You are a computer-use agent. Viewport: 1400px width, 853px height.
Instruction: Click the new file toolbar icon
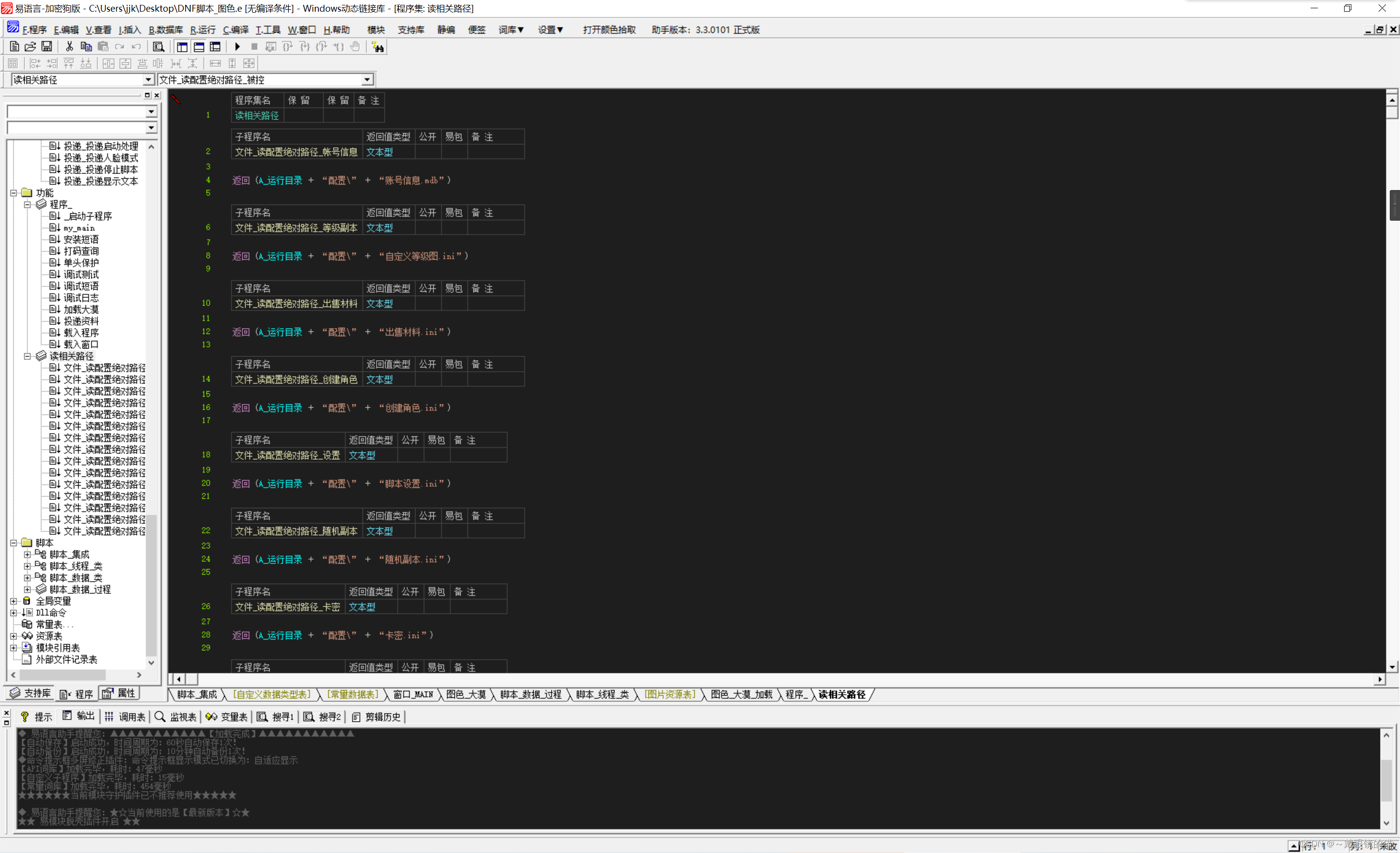(14, 47)
